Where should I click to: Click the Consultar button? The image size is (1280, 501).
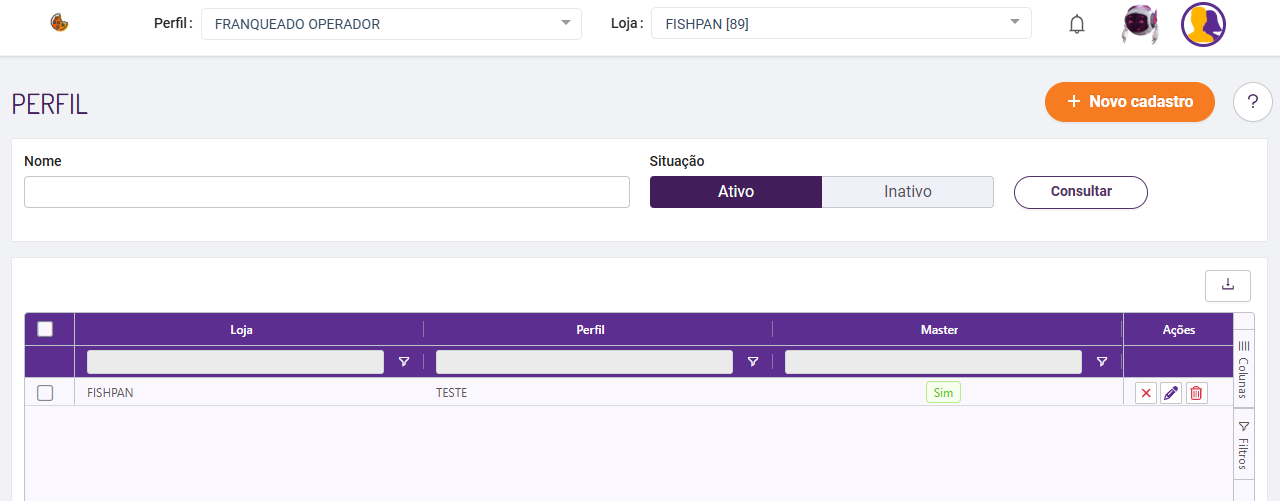pos(1080,192)
